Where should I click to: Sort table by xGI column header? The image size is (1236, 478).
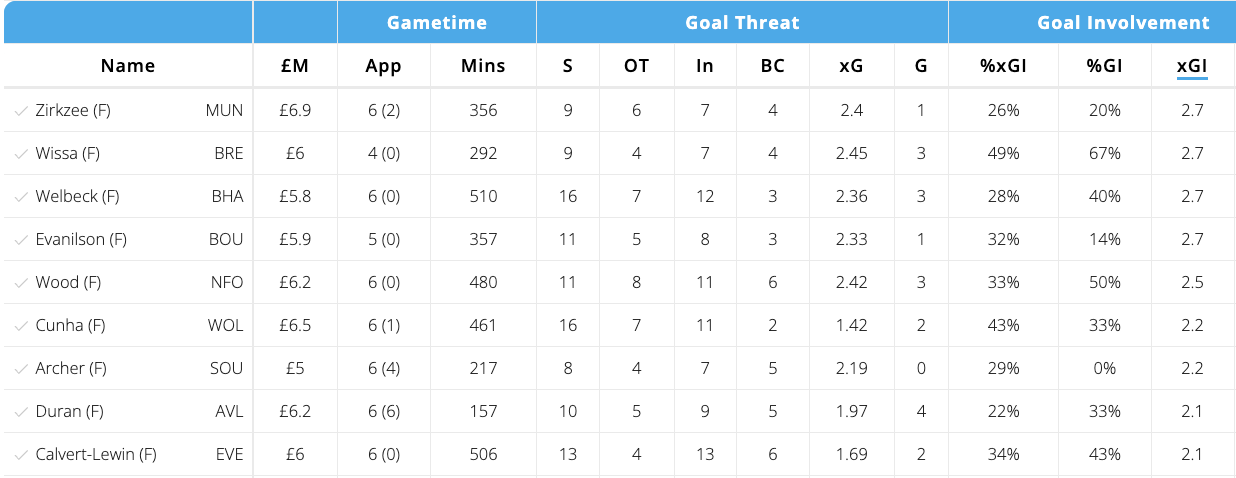[1192, 66]
